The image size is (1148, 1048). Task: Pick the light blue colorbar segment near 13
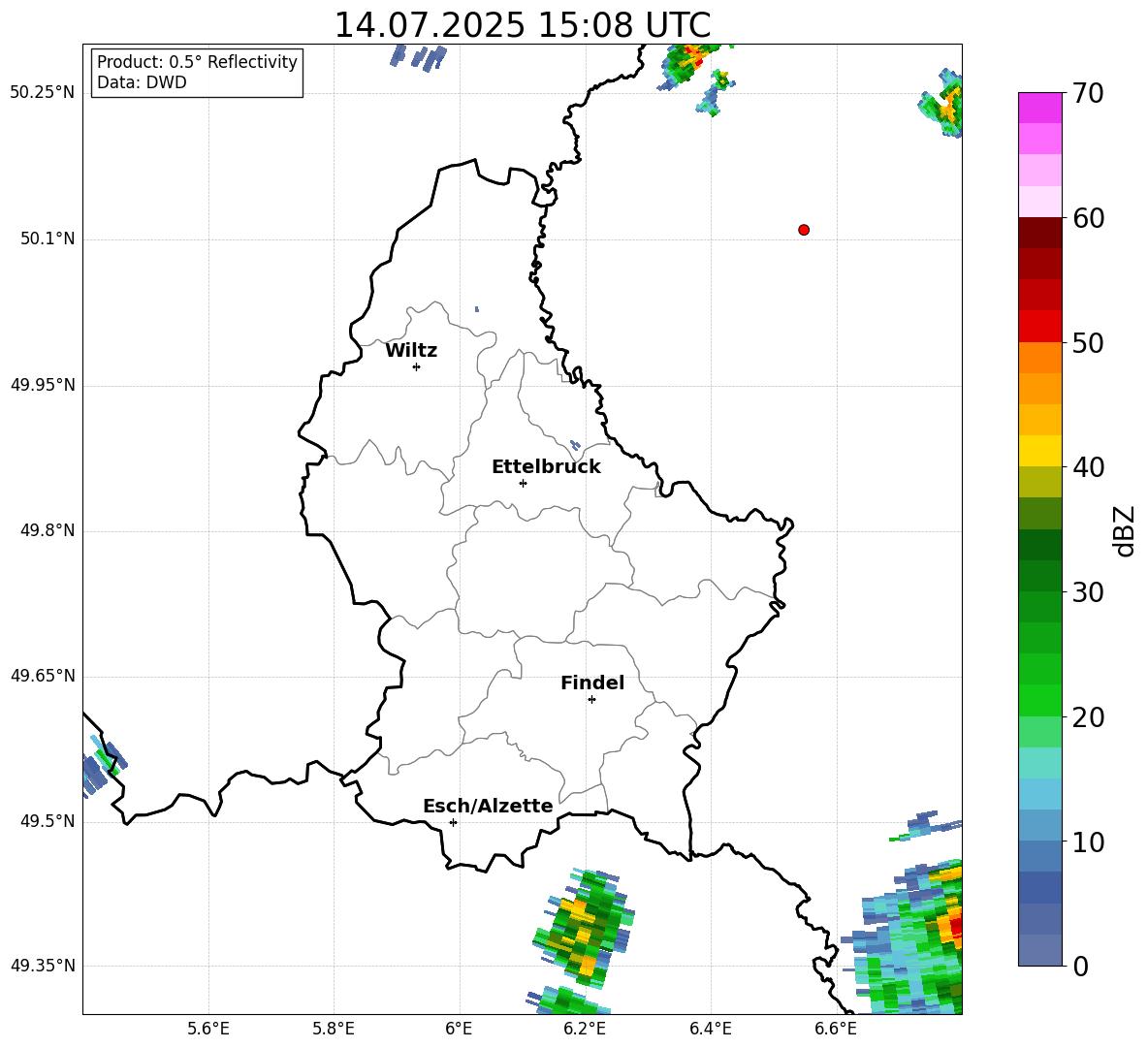tap(1039, 794)
